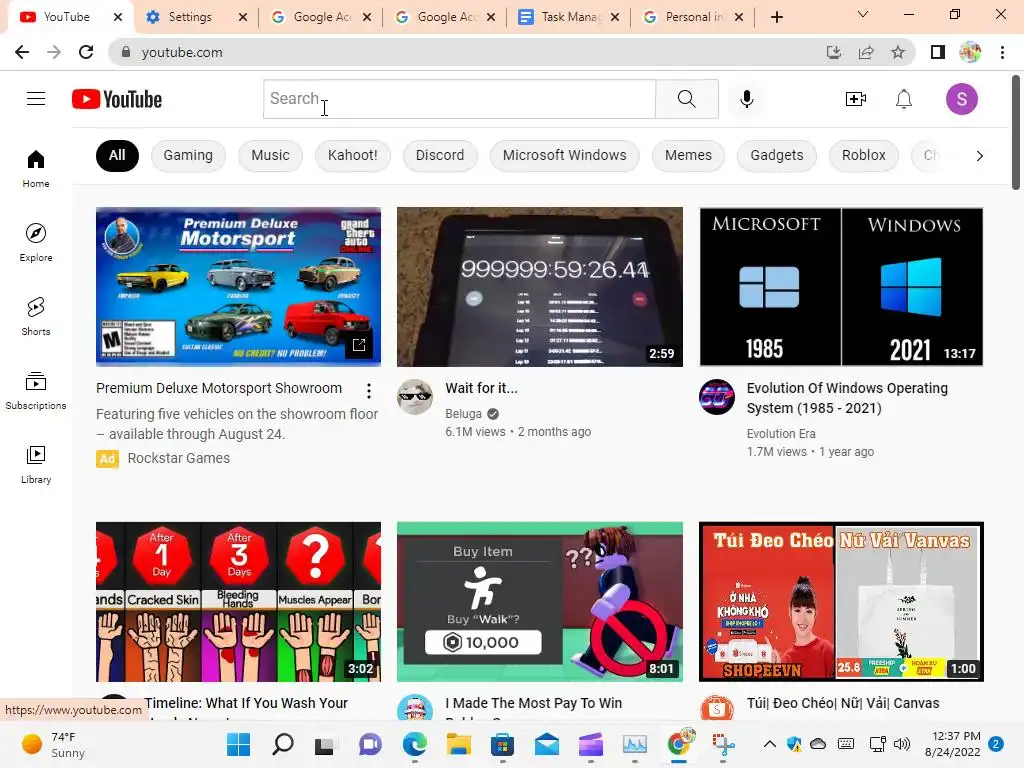
Task: Close the Settings browser tab
Action: tap(243, 17)
